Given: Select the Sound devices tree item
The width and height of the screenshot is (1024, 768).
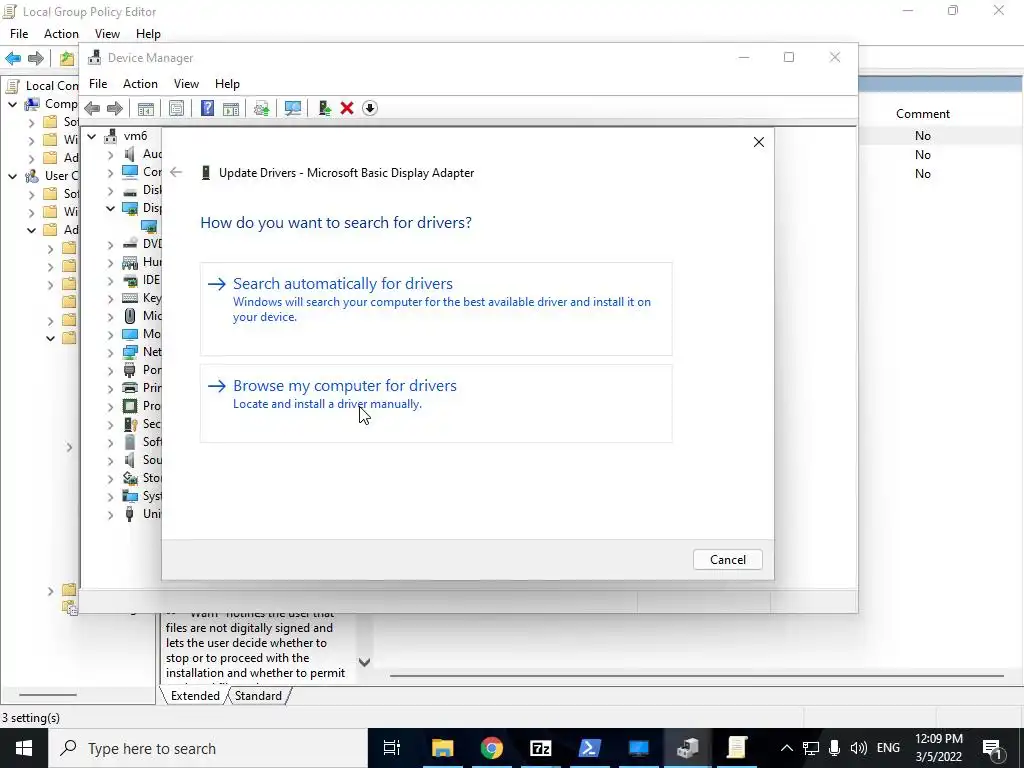Looking at the screenshot, I should click(x=142, y=460).
